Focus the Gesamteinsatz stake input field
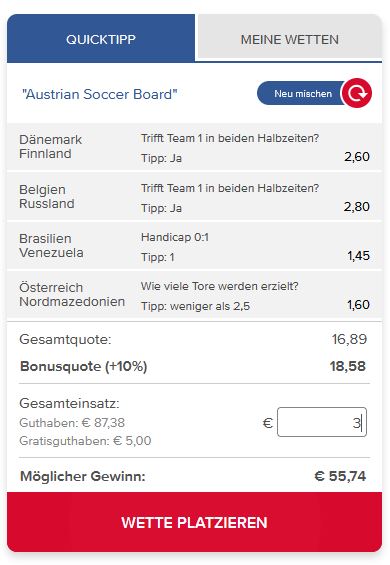This screenshot has height=565, width=390. click(322, 422)
